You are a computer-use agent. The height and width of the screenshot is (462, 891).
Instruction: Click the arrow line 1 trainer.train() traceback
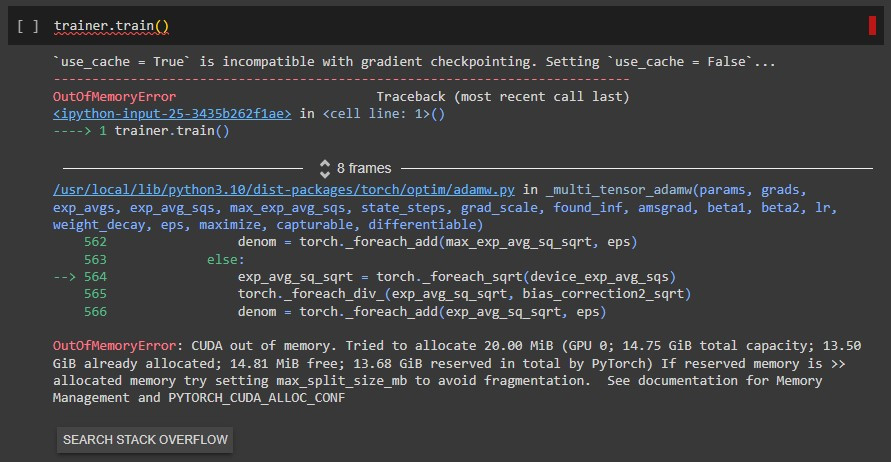coord(141,131)
